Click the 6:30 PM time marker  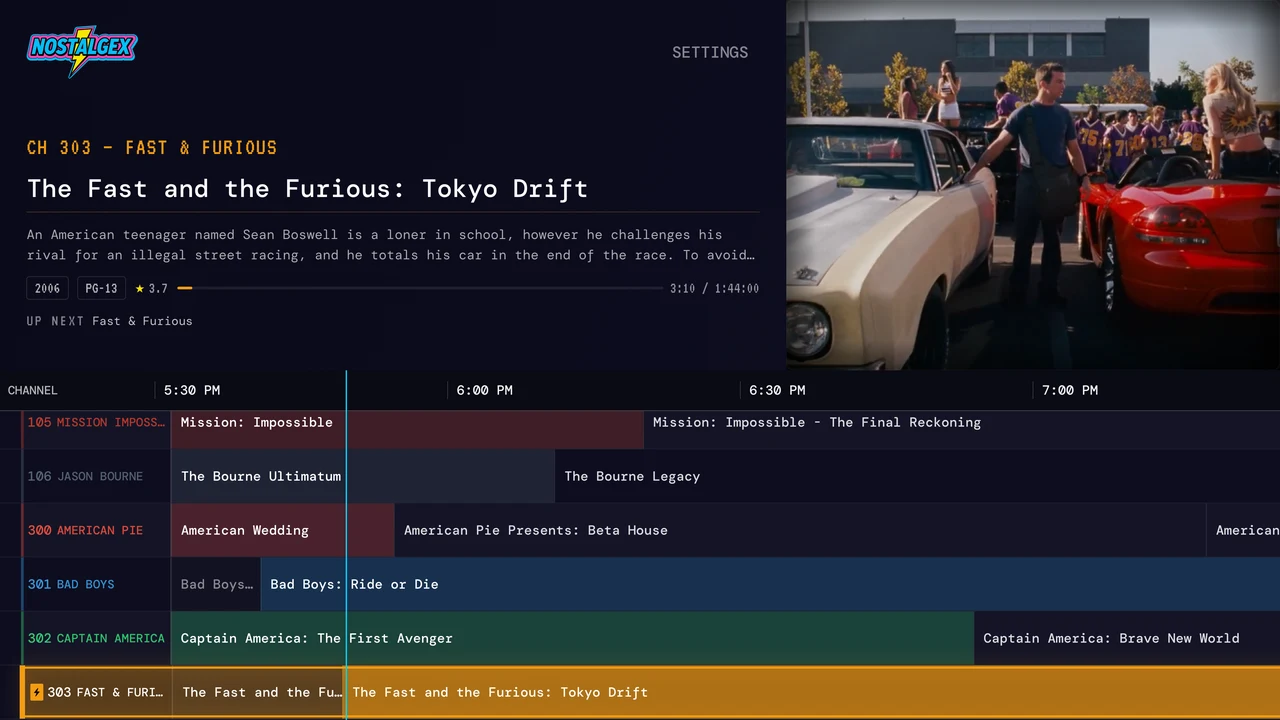click(777, 390)
